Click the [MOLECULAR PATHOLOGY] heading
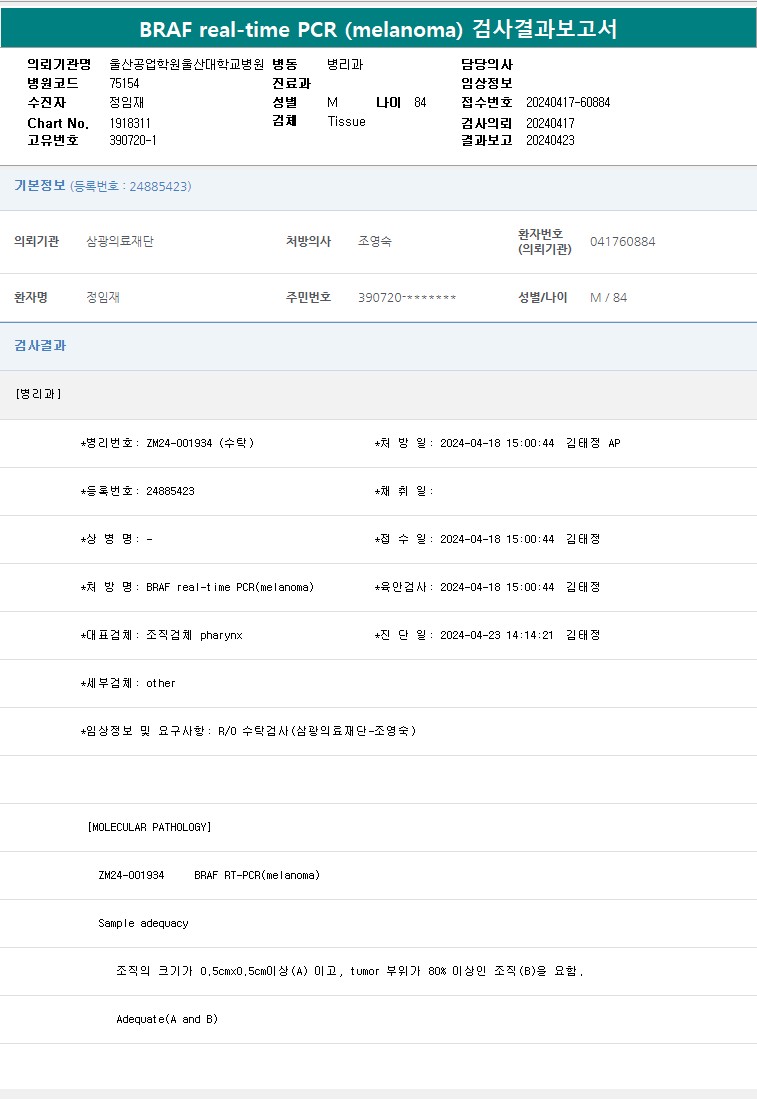 149,827
